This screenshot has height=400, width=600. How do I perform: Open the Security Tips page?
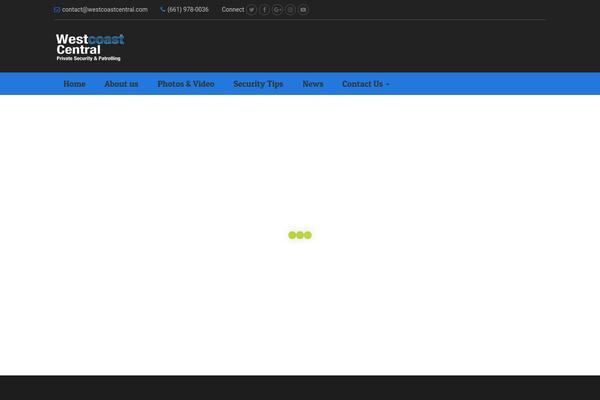258,84
